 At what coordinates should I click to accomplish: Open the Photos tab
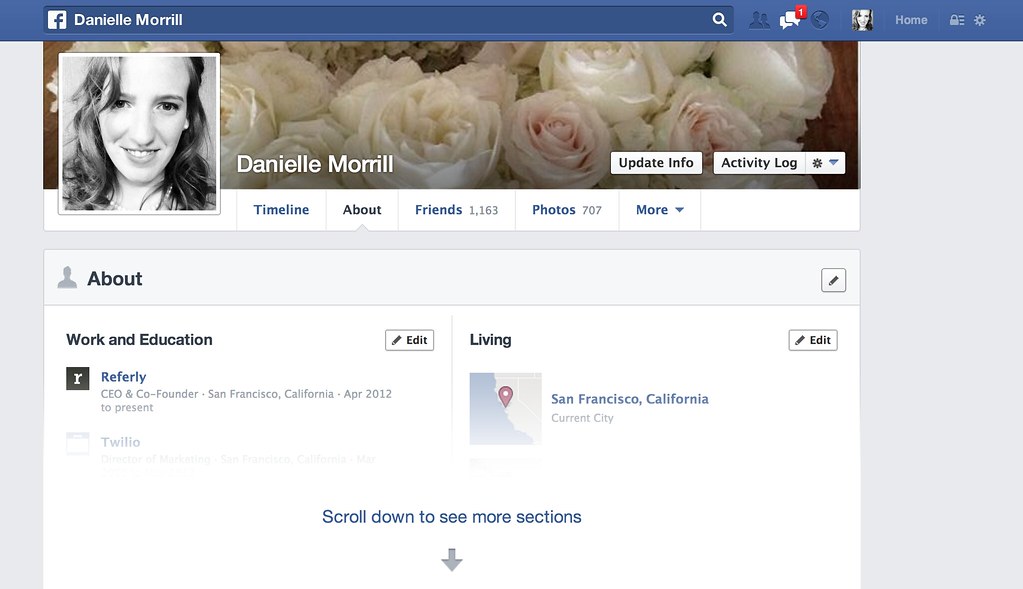point(566,210)
